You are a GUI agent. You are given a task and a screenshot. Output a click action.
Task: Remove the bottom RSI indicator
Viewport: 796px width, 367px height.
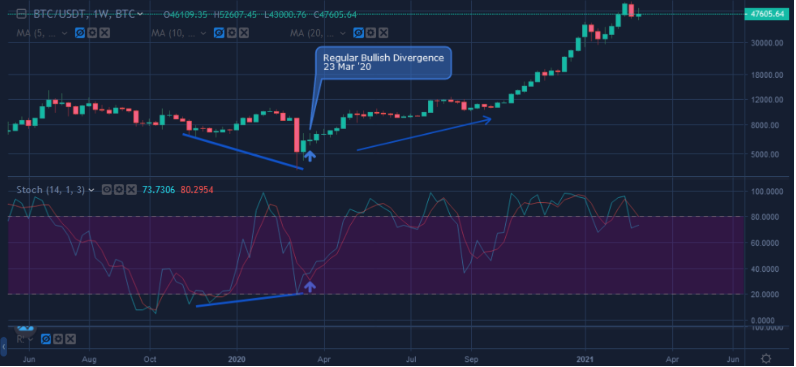tap(70, 339)
